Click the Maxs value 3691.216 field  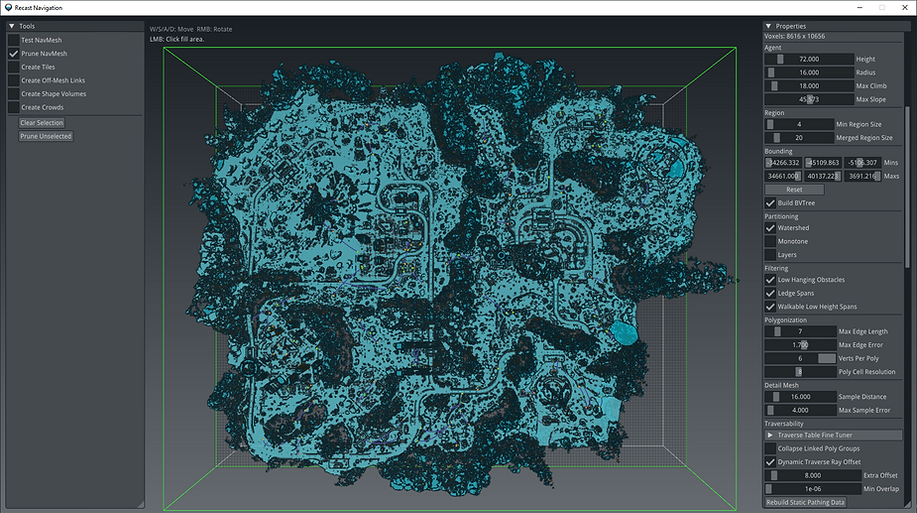863,176
